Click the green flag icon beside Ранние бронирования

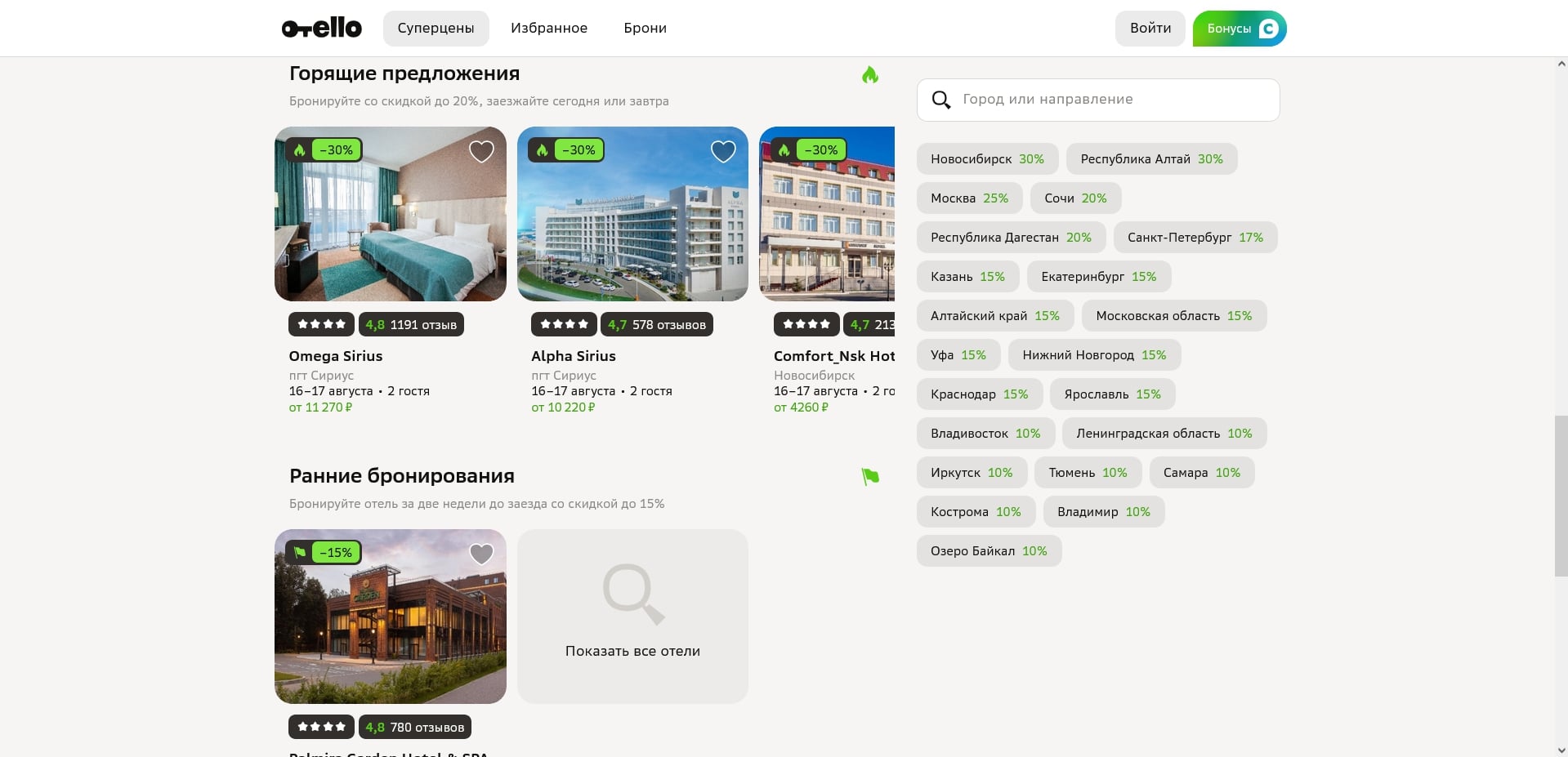point(870,477)
